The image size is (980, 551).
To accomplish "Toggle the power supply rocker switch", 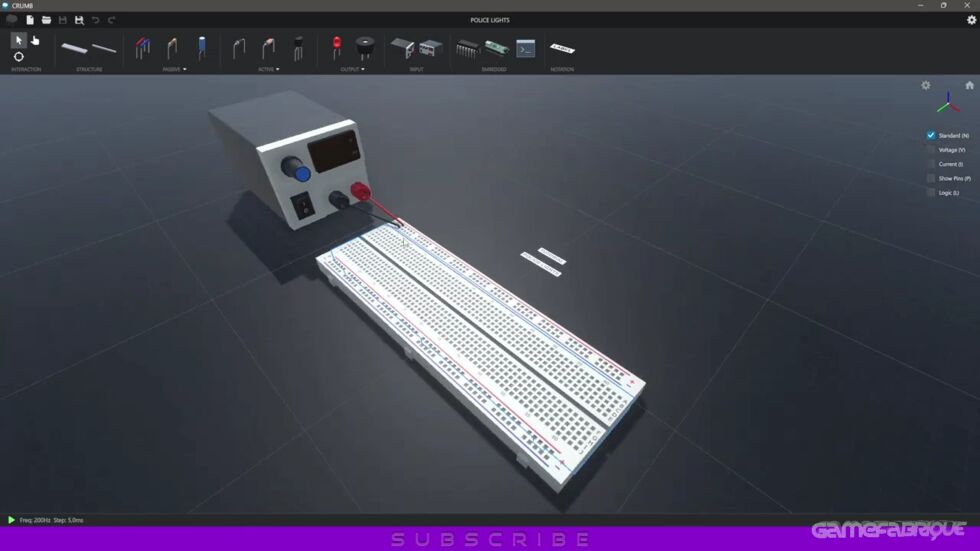I will click(304, 205).
